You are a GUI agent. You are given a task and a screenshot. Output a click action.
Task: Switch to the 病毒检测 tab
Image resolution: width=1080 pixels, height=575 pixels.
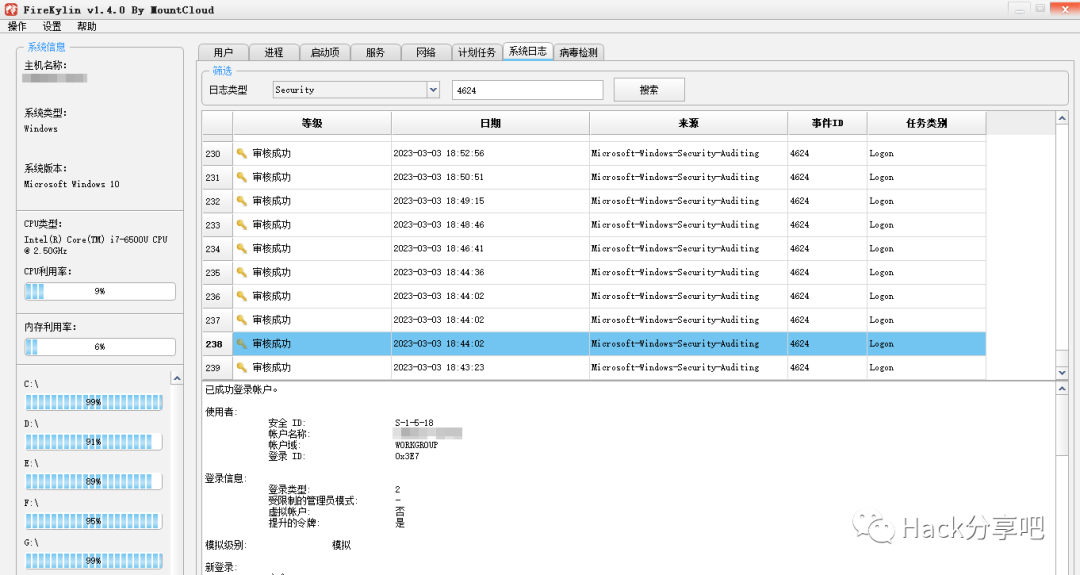579,52
